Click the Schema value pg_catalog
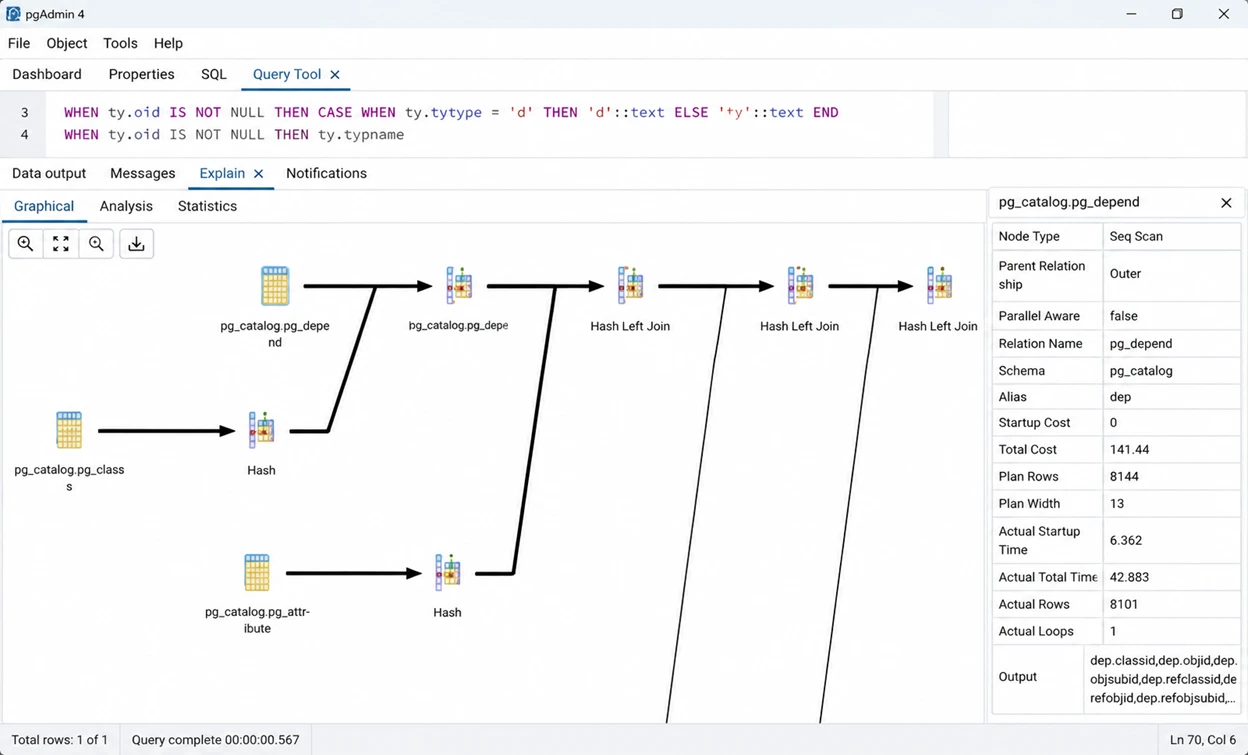The width and height of the screenshot is (1248, 755). point(1141,370)
